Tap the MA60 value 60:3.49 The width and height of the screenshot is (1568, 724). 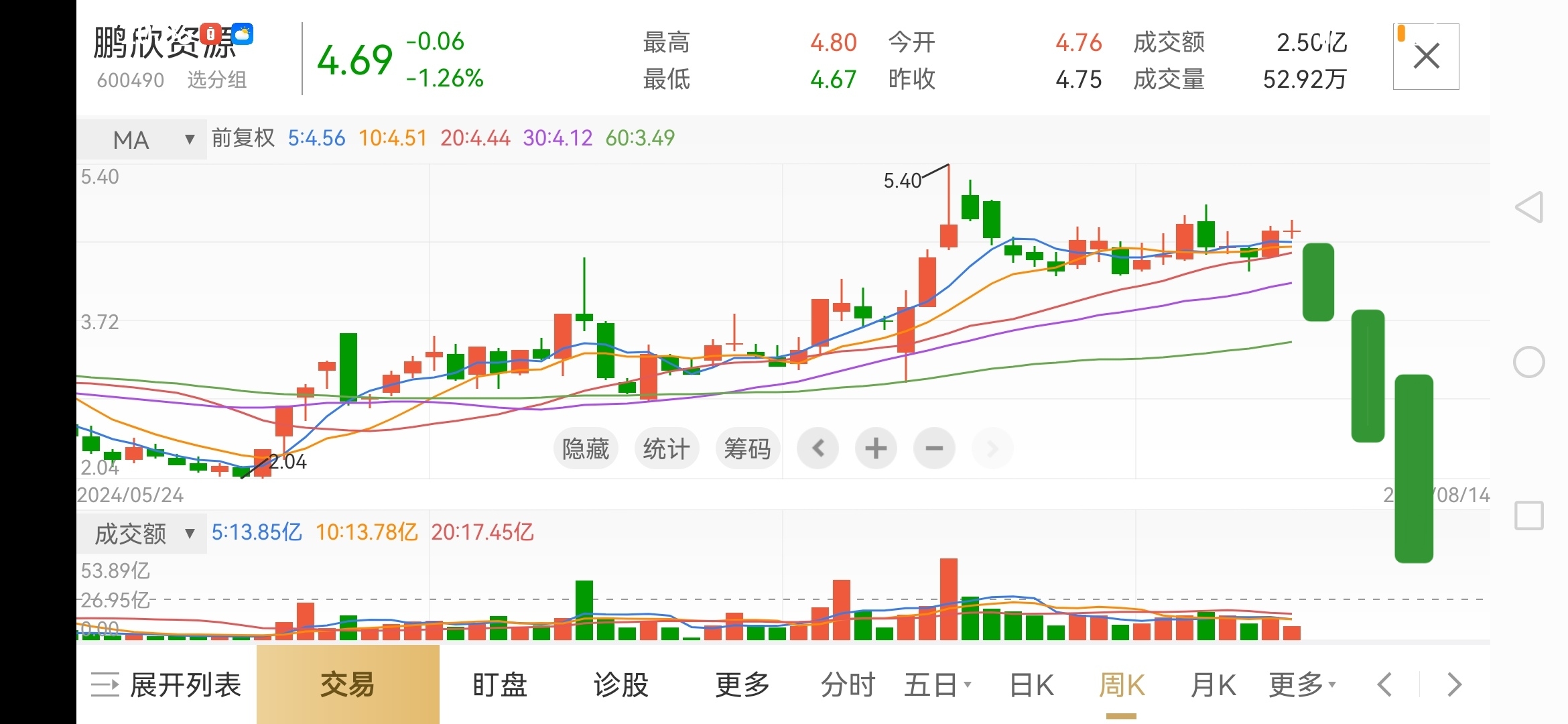click(640, 138)
